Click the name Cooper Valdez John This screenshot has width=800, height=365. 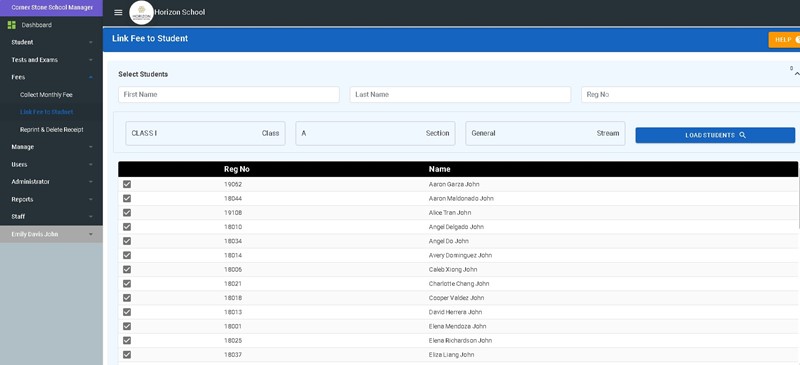pyautogui.click(x=456, y=298)
